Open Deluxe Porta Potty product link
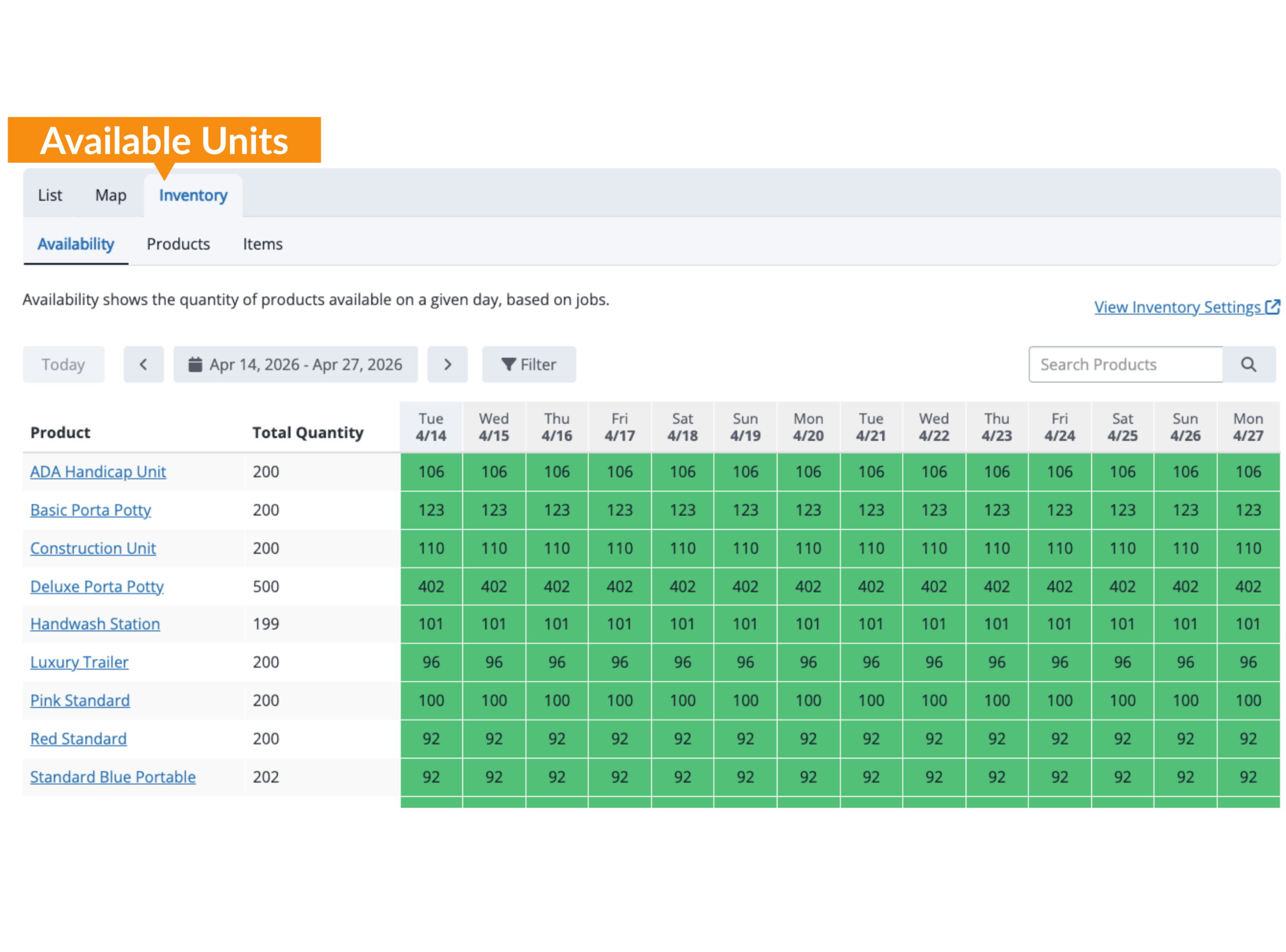Screen dimensions: 1286x952 [x=97, y=586]
